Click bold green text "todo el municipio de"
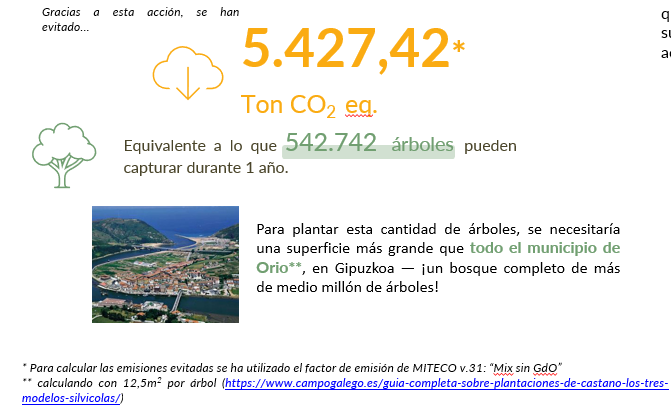Image resolution: width=671 pixels, height=410 pixels. 545,247
